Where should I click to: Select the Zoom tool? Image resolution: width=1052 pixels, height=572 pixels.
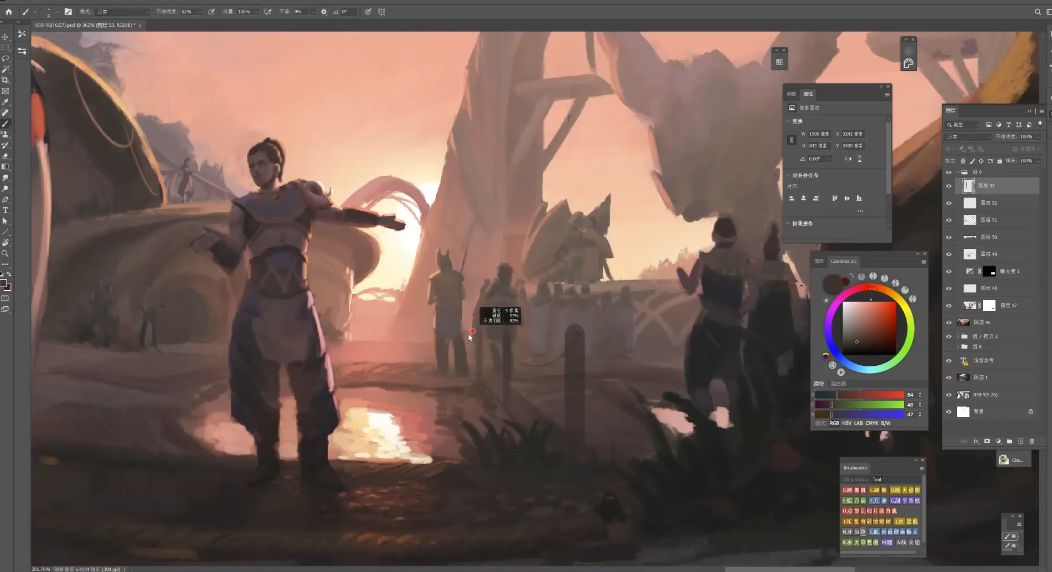(x=5, y=253)
